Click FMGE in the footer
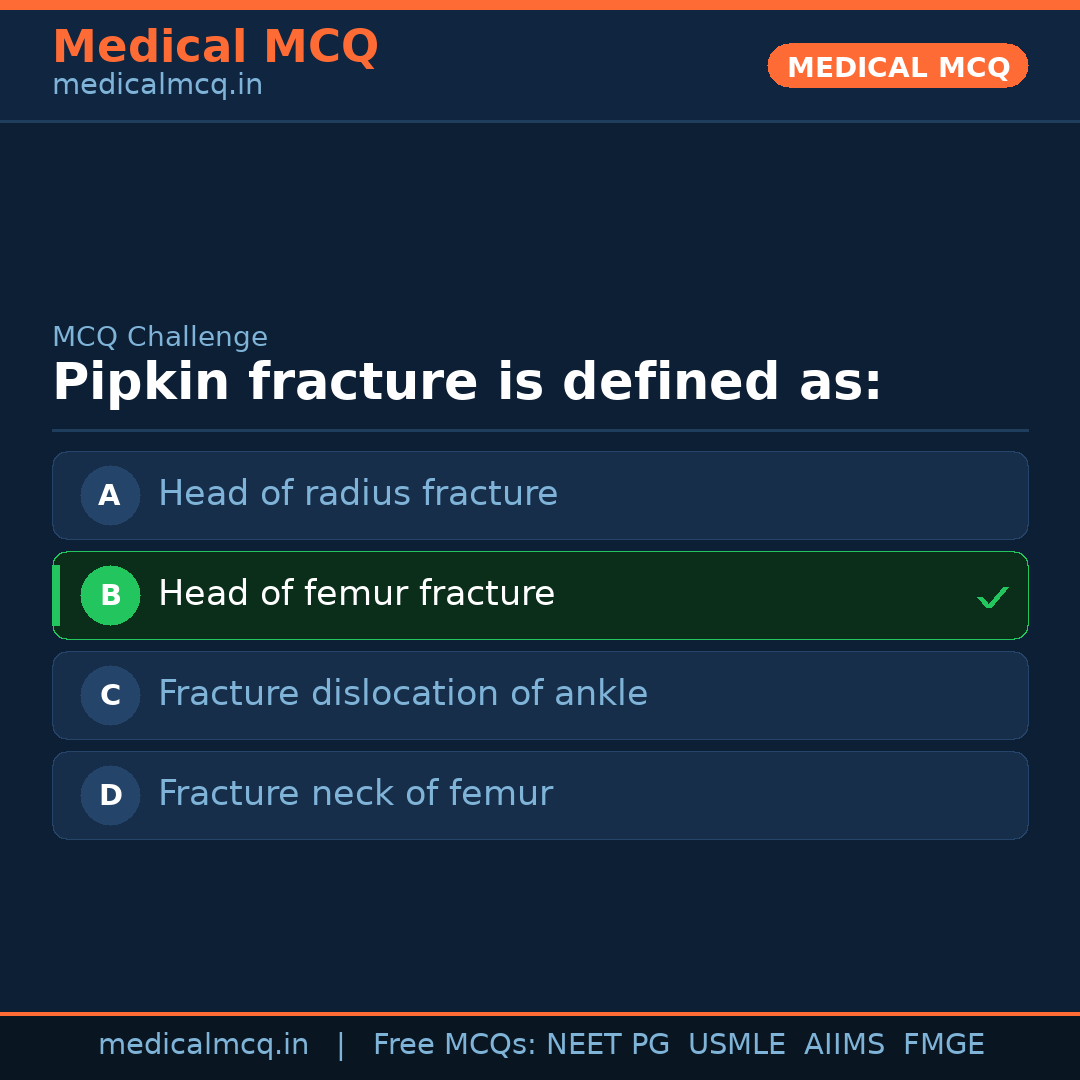1080x1080 pixels. [x=943, y=1045]
